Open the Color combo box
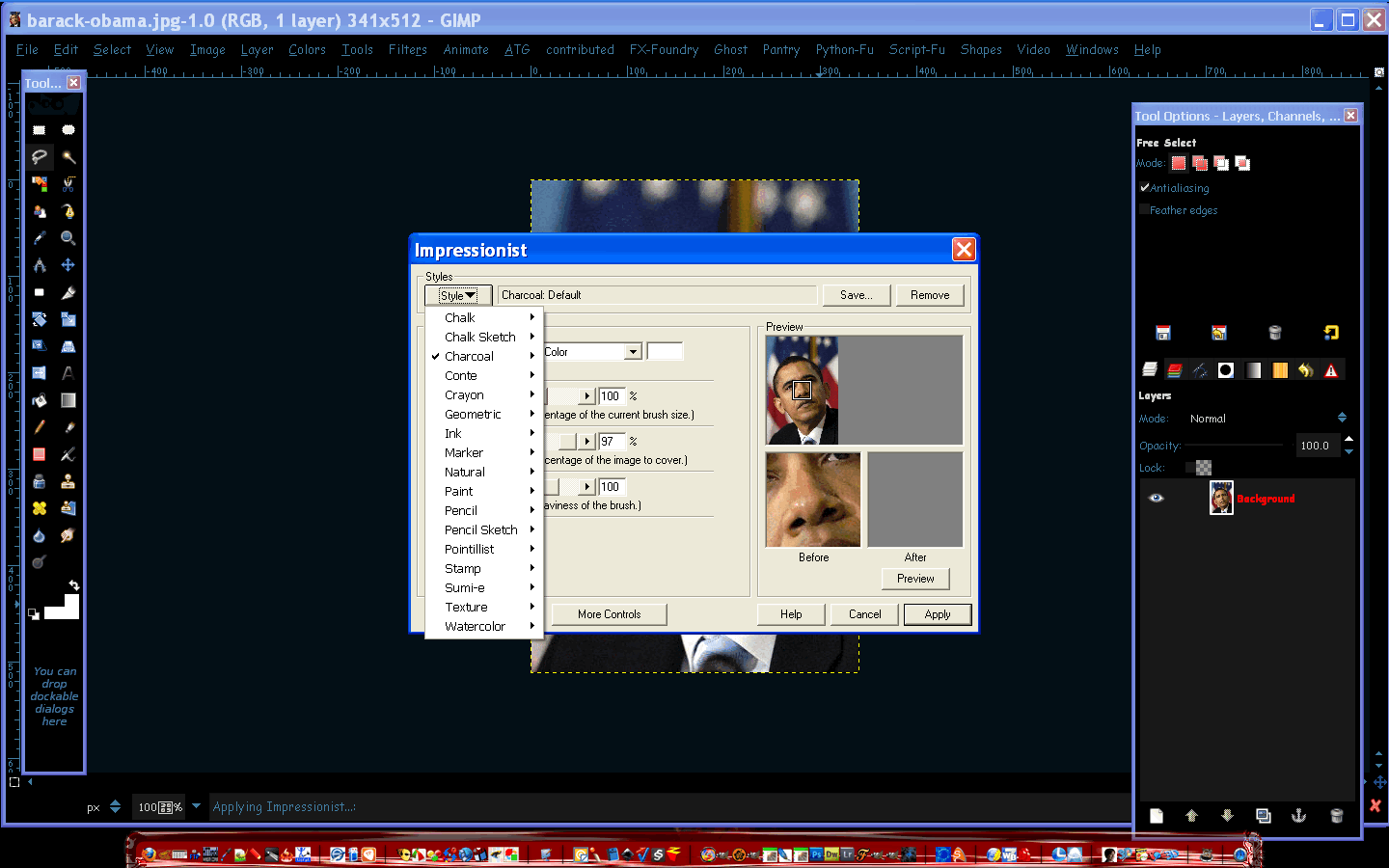This screenshot has height=868, width=1389. (633, 352)
